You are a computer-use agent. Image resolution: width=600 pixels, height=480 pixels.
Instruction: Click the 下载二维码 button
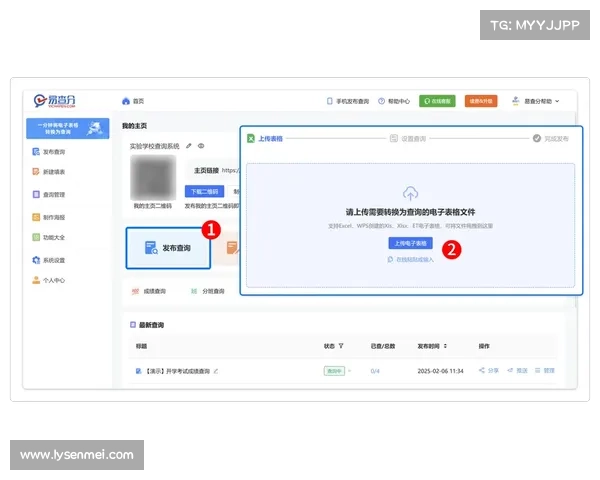204,191
